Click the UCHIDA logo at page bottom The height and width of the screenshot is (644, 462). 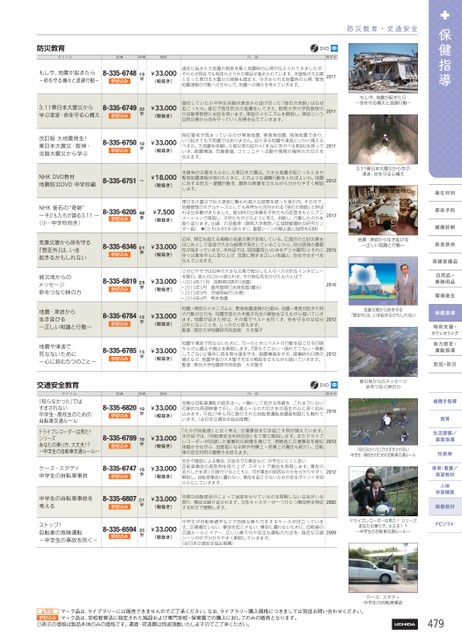pos(405,624)
